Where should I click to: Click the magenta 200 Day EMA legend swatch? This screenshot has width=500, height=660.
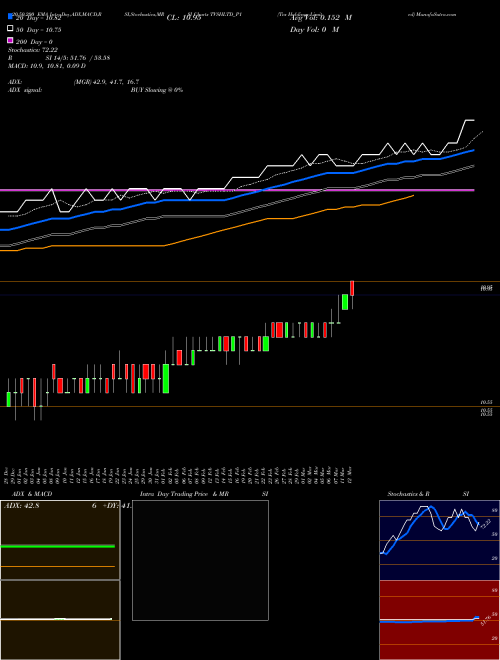[x=11, y=40]
